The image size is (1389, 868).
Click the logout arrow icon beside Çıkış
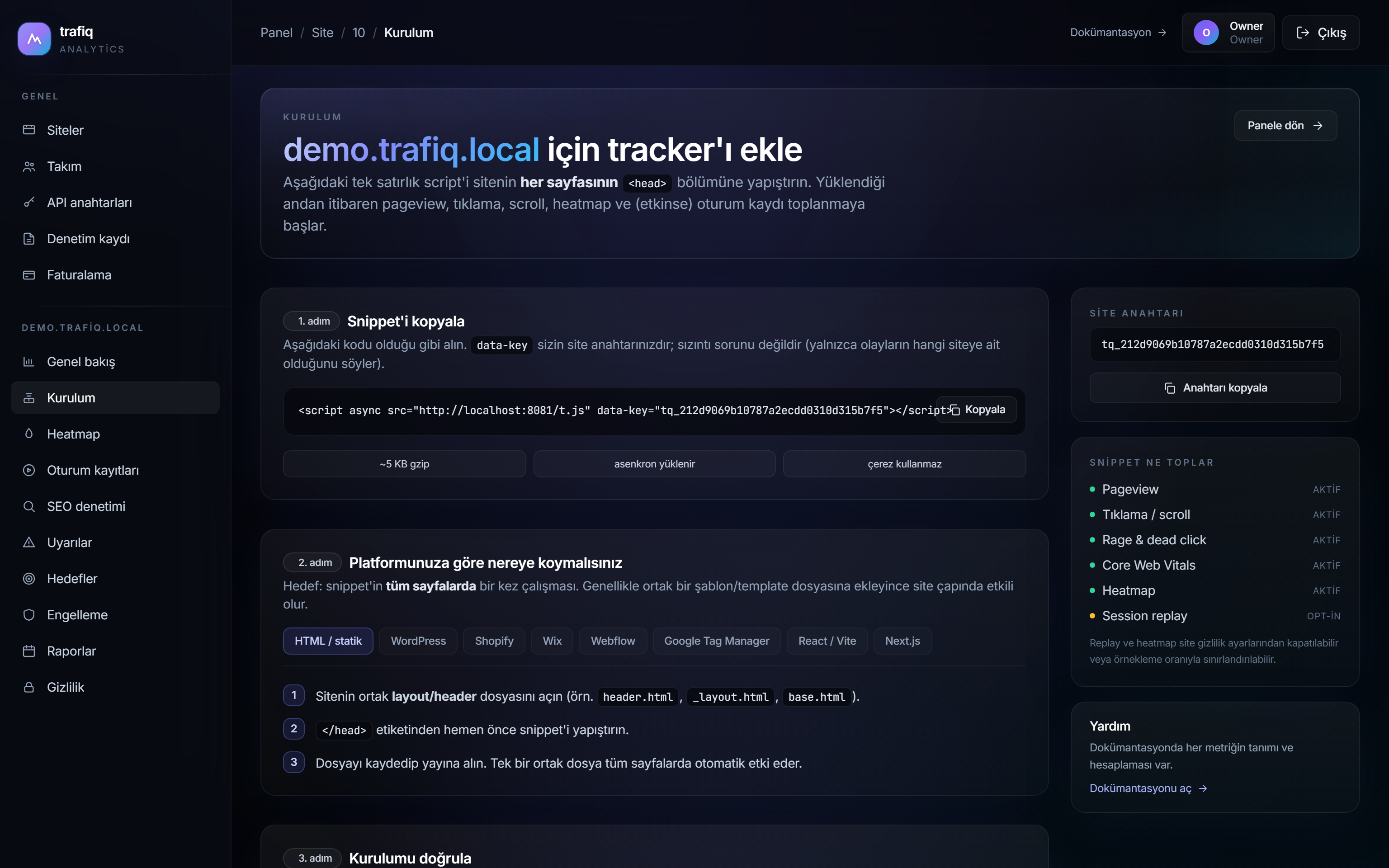(x=1302, y=33)
